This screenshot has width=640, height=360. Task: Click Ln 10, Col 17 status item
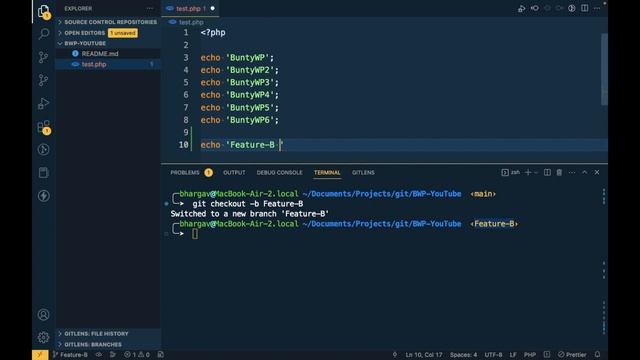click(424, 355)
